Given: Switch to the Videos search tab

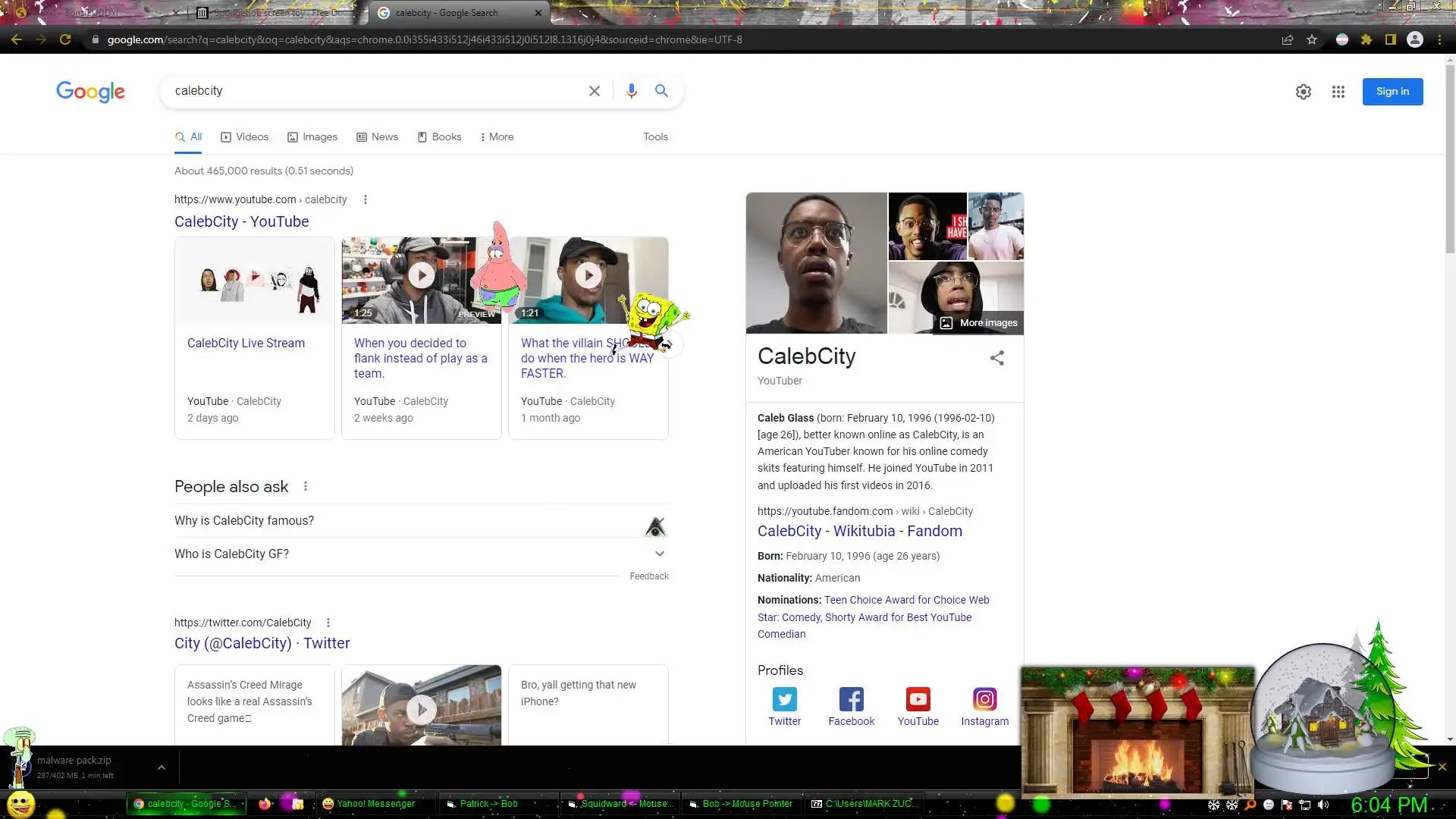Looking at the screenshot, I should point(244,137).
